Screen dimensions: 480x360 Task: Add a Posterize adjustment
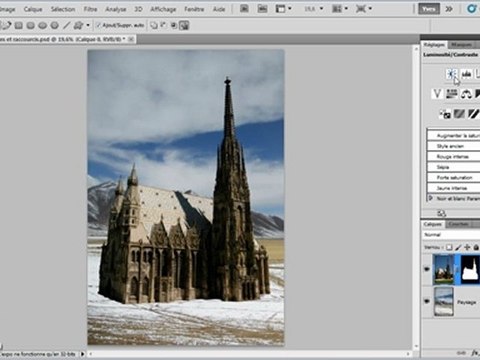[459, 114]
